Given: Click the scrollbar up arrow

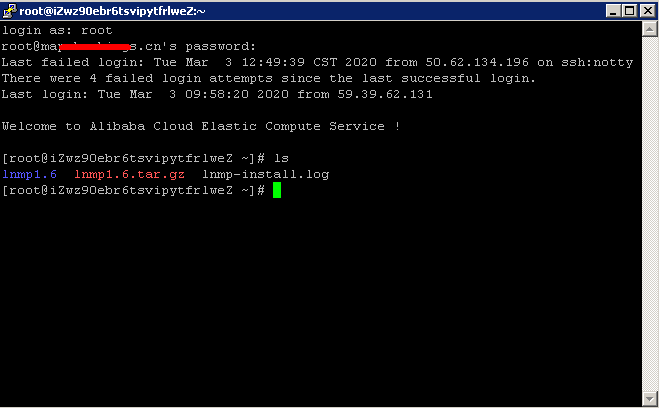Looking at the screenshot, I should [x=650, y=29].
